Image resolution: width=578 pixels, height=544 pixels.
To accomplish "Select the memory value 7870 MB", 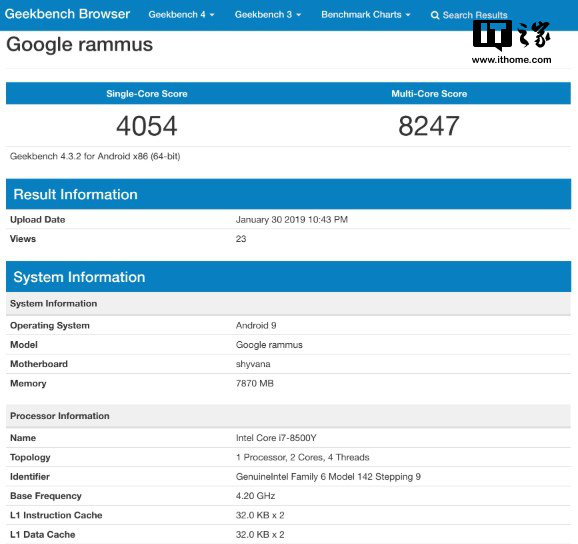I will tap(255, 383).
